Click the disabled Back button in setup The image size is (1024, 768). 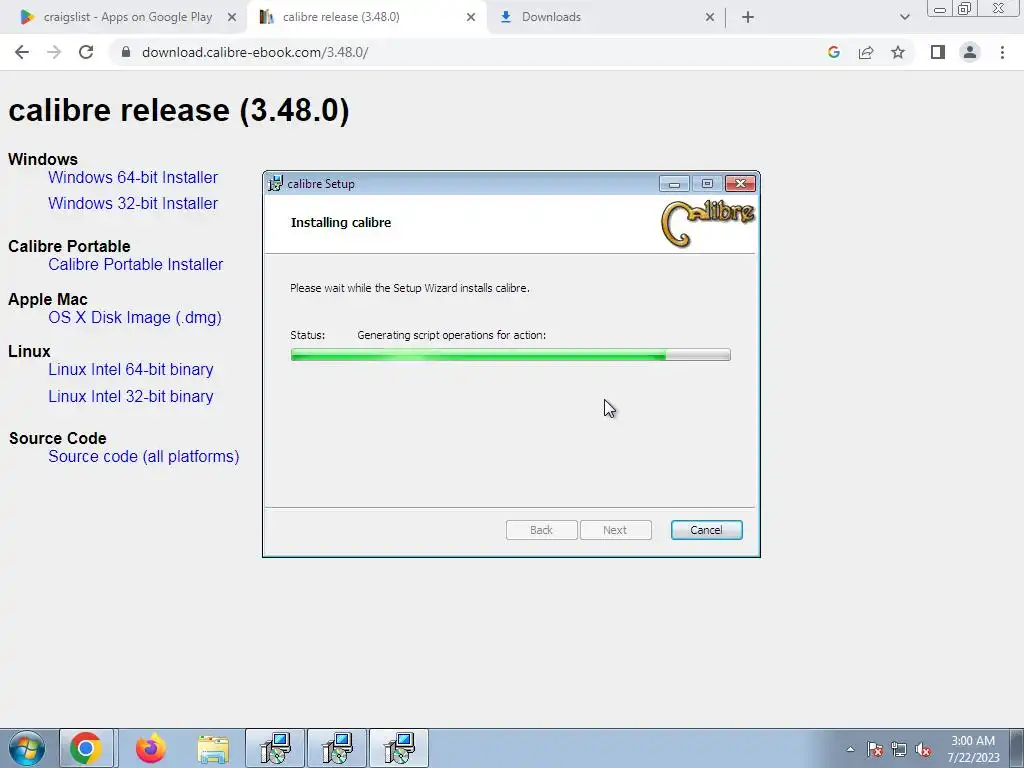pyautogui.click(x=541, y=530)
